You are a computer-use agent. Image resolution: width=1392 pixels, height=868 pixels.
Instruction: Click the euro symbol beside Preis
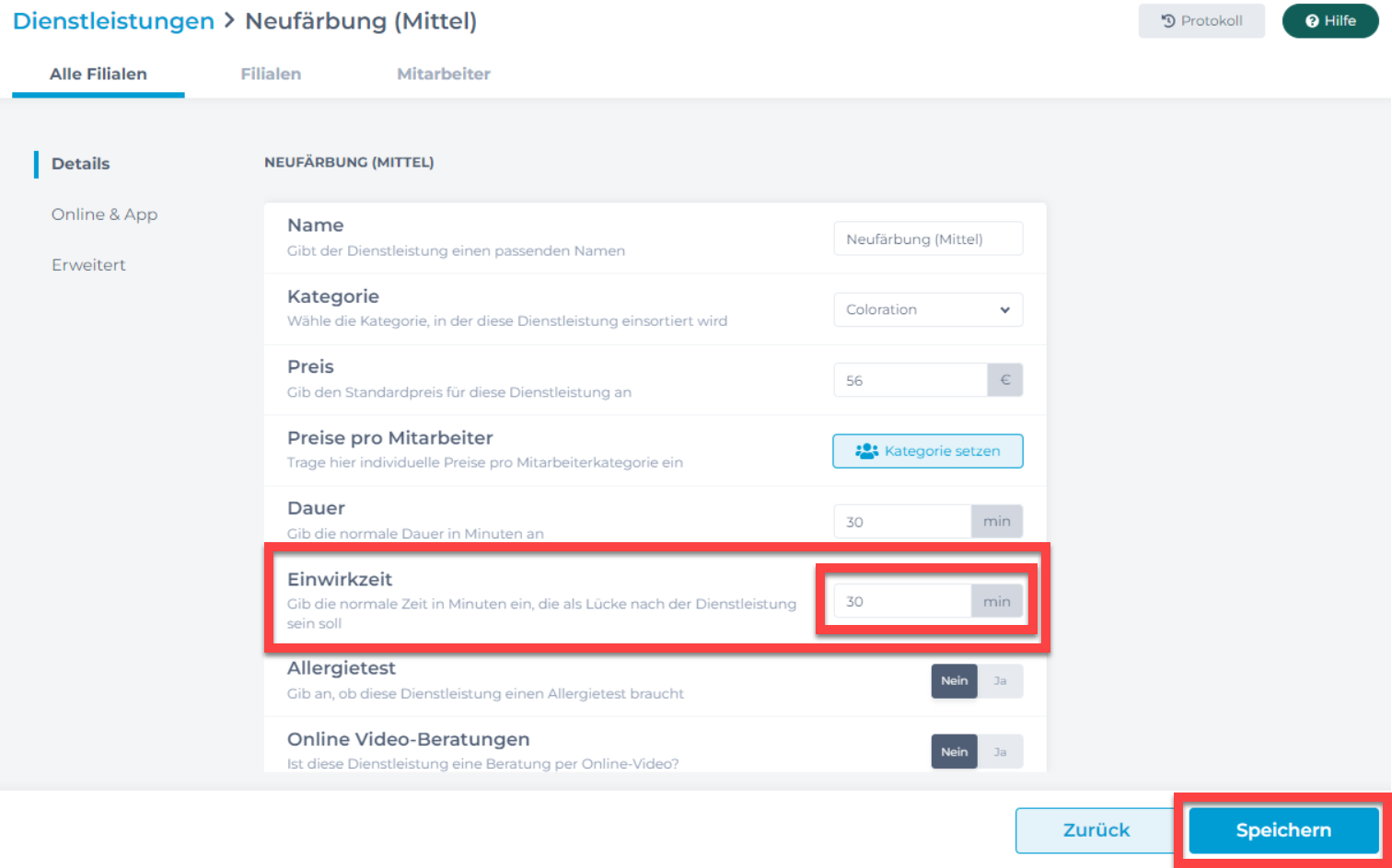pyautogui.click(x=1005, y=380)
